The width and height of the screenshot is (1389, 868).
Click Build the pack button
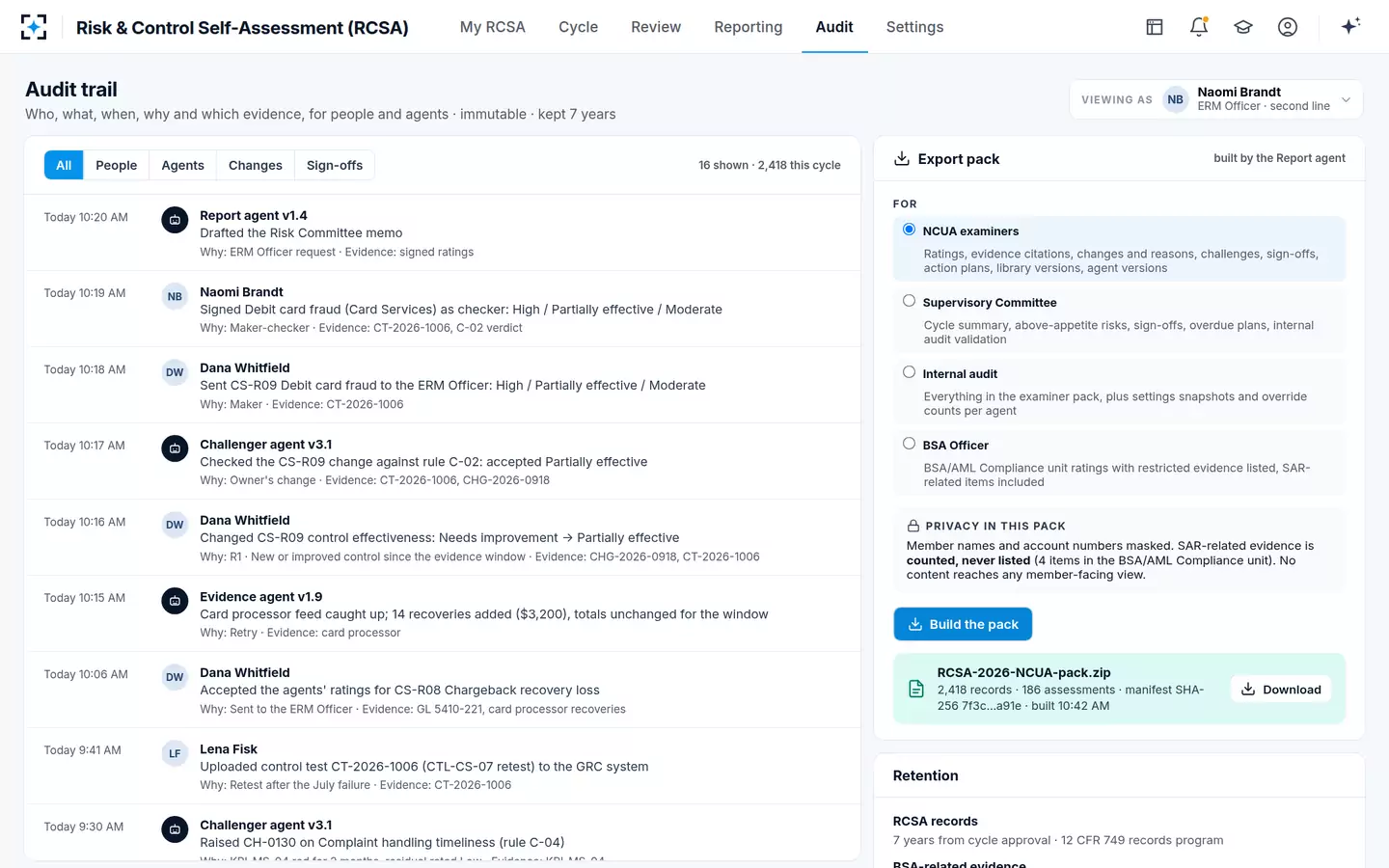[963, 624]
